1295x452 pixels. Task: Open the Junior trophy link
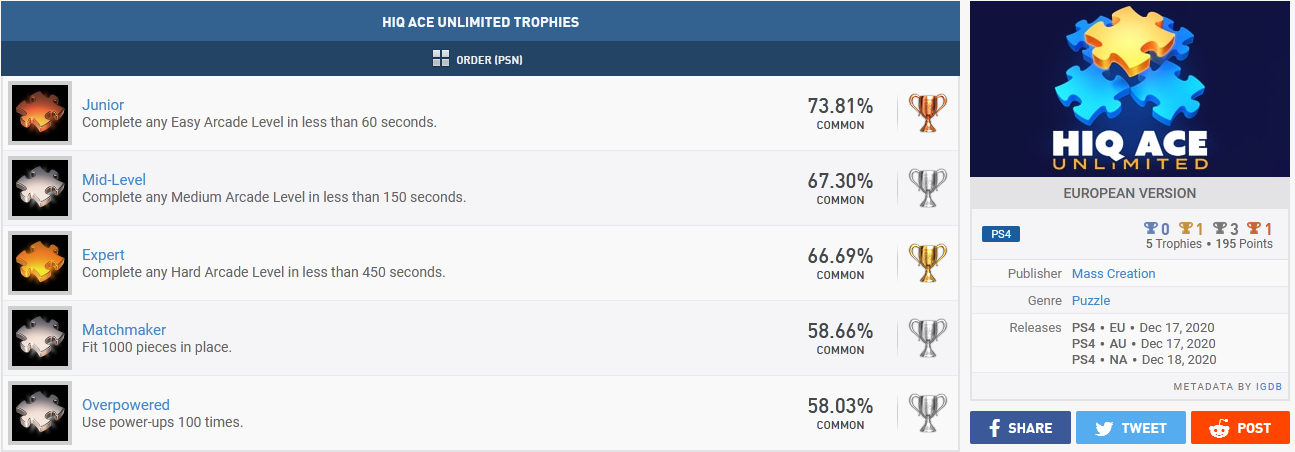(103, 105)
